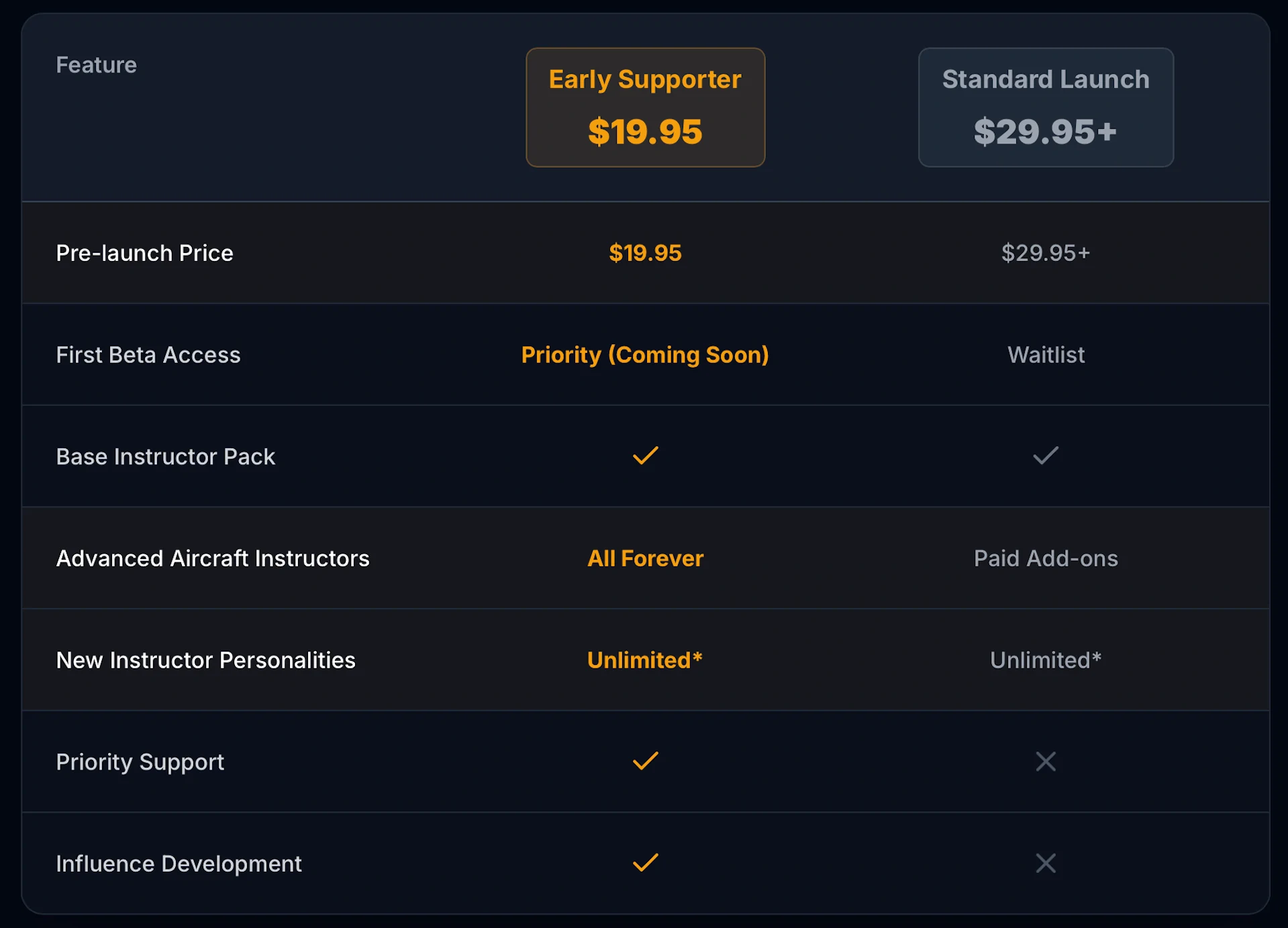Click the Waitlist text
The width and height of the screenshot is (1288, 928).
[x=1045, y=355]
